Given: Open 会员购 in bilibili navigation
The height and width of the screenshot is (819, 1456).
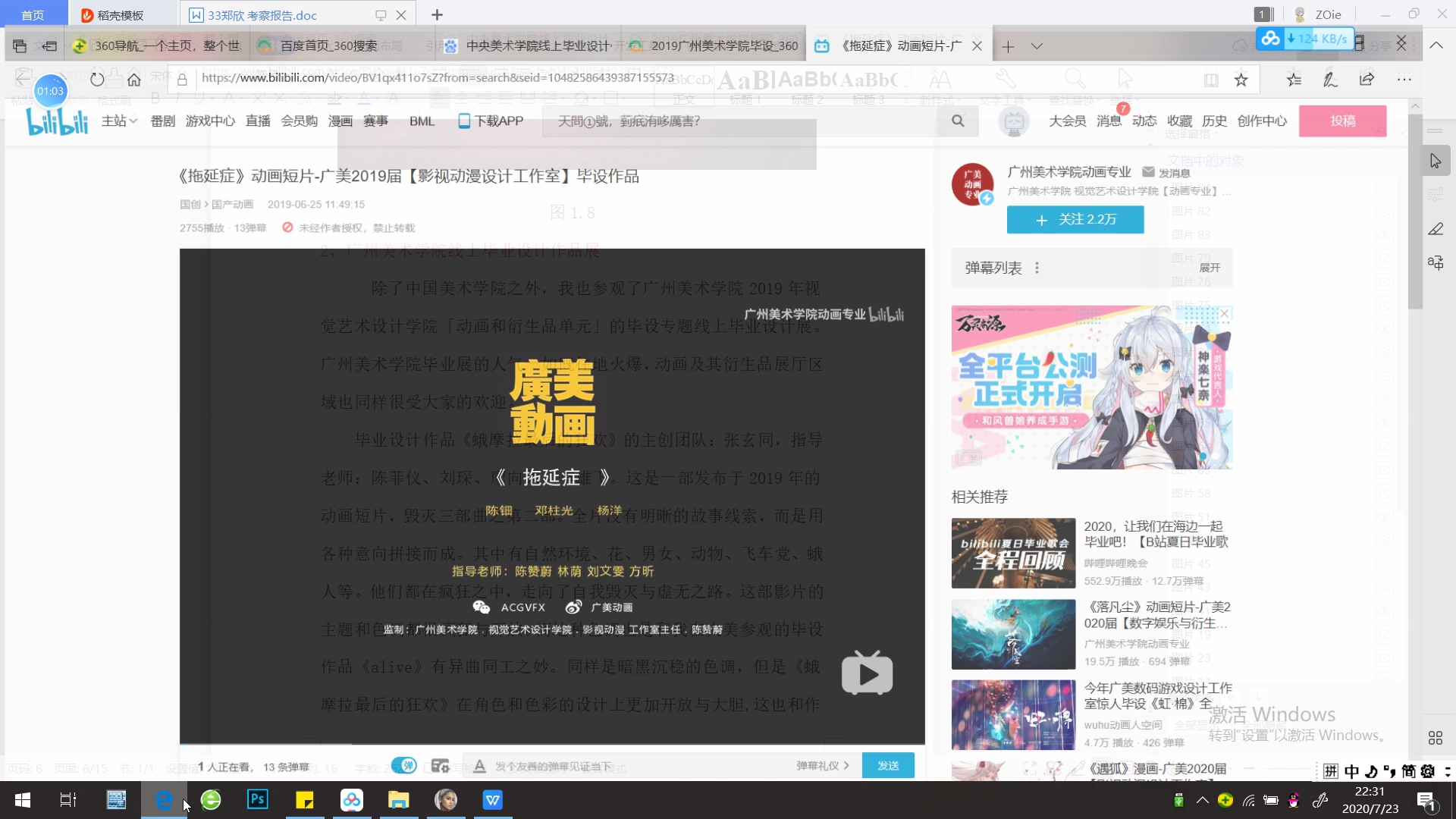Looking at the screenshot, I should click(x=300, y=121).
